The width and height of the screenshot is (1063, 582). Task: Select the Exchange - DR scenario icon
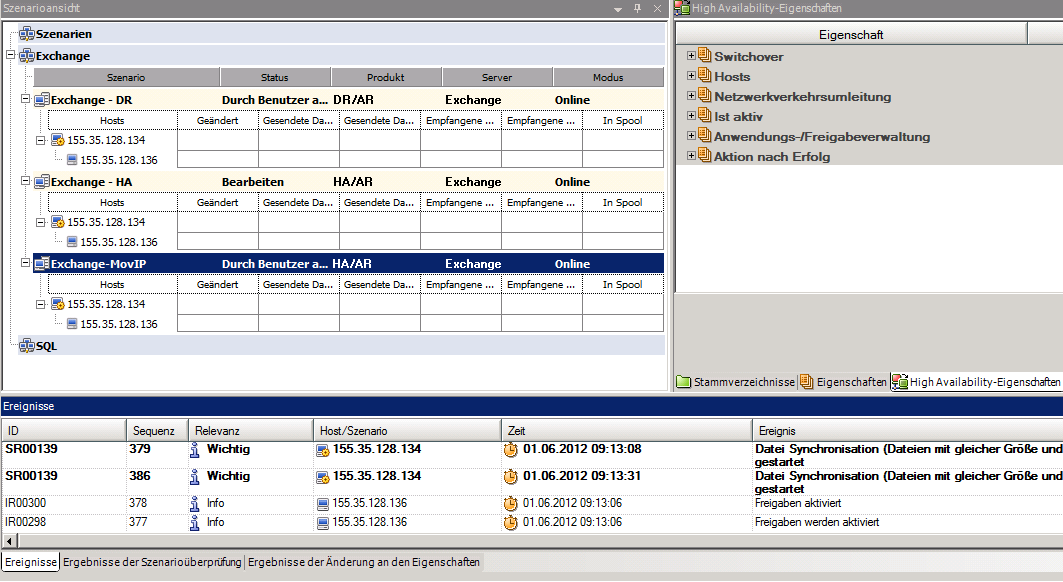tap(41, 100)
